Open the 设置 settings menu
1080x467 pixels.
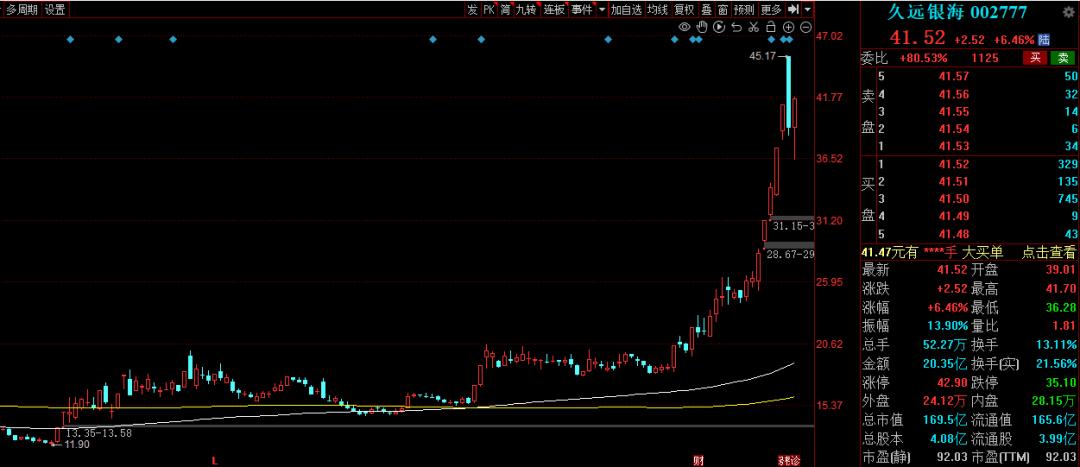(55, 9)
